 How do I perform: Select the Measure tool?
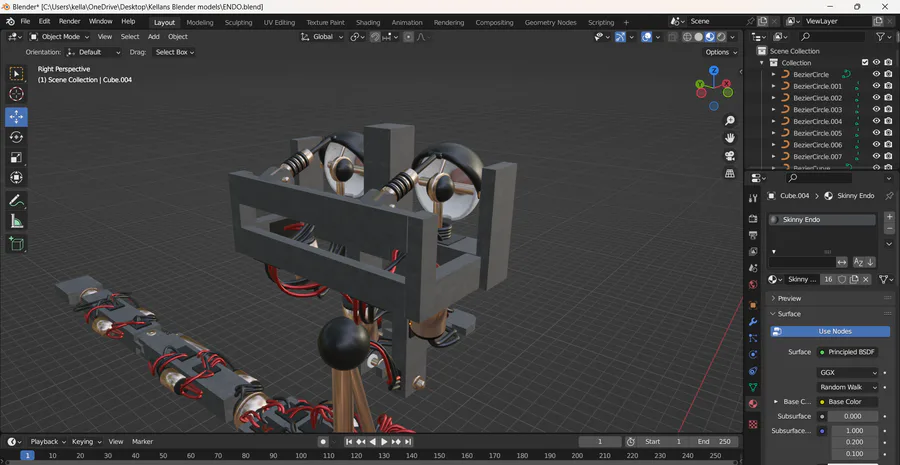coord(17,221)
